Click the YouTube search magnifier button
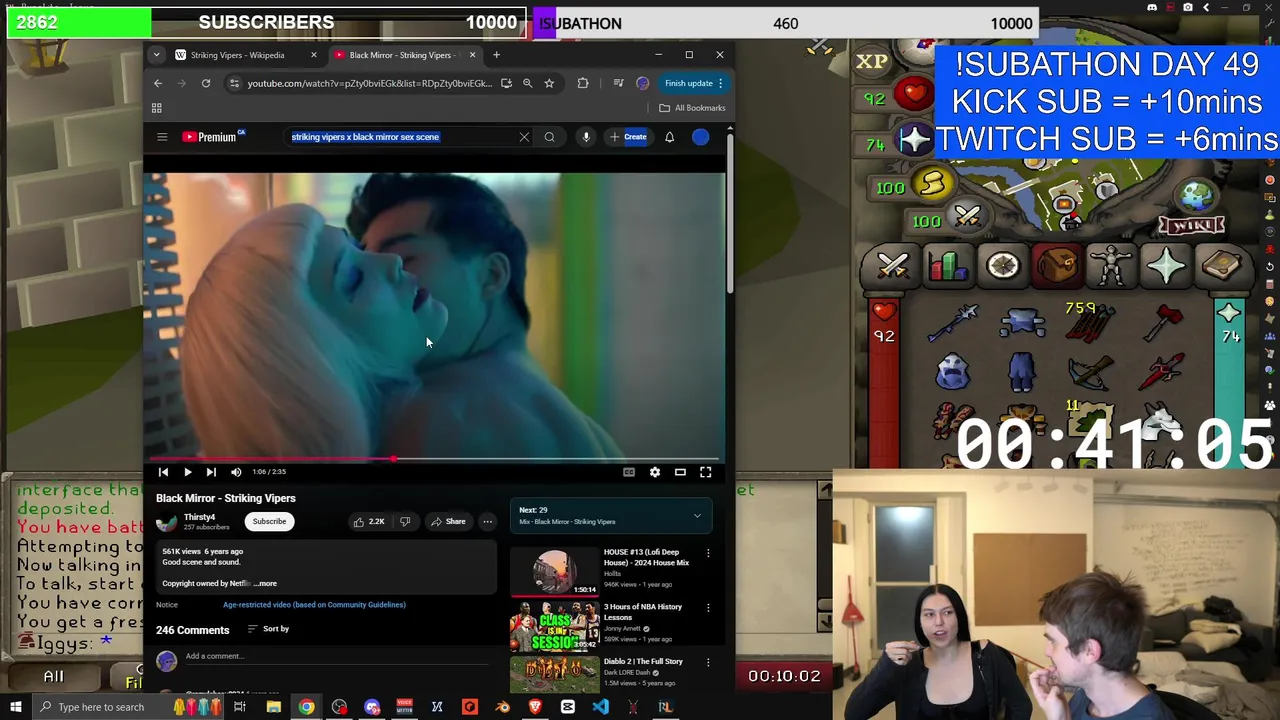 549,137
